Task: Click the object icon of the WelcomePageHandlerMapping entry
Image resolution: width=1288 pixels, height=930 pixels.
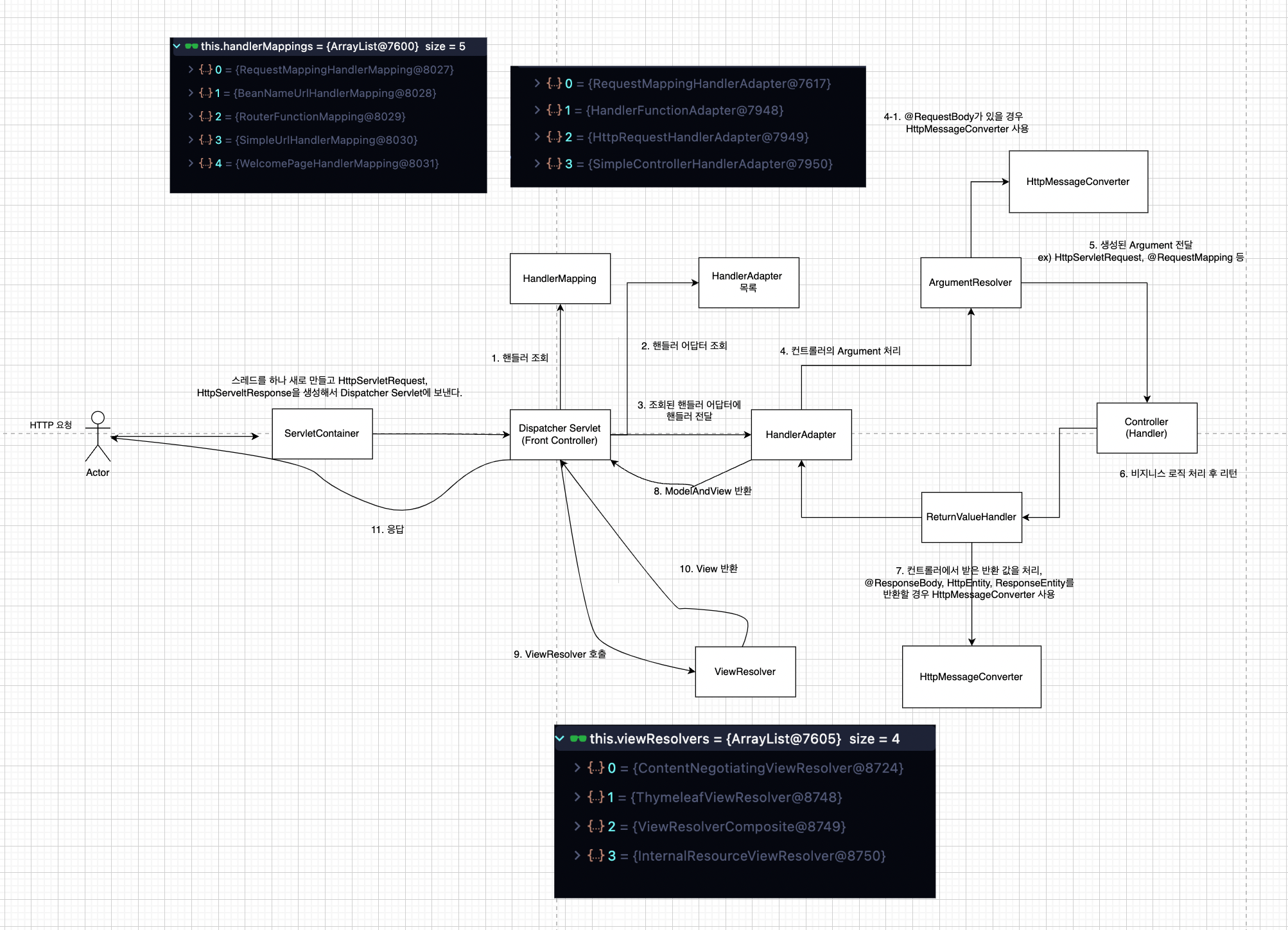Action: click(205, 163)
